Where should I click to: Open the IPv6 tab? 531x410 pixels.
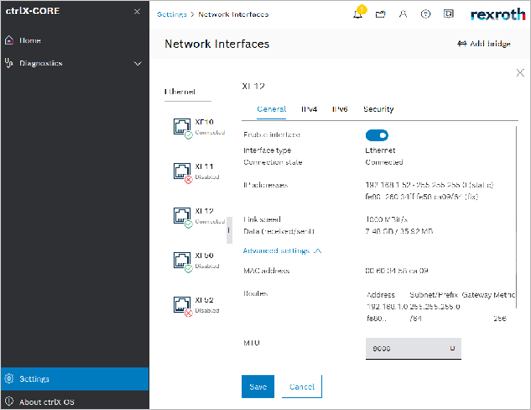(x=340, y=109)
